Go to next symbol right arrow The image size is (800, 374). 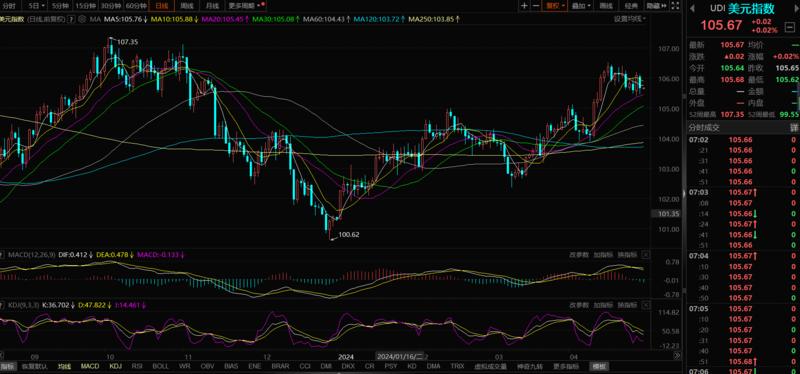click(x=794, y=9)
